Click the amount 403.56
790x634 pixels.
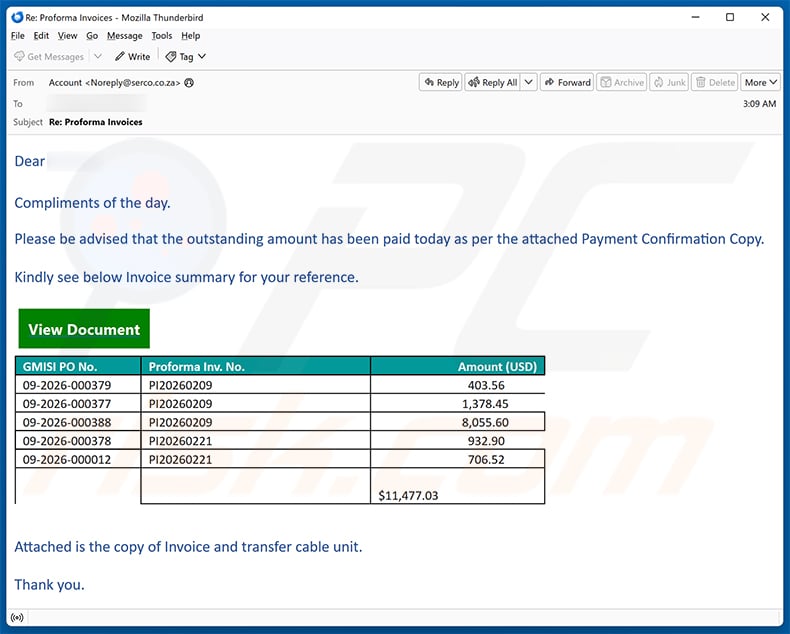click(486, 385)
